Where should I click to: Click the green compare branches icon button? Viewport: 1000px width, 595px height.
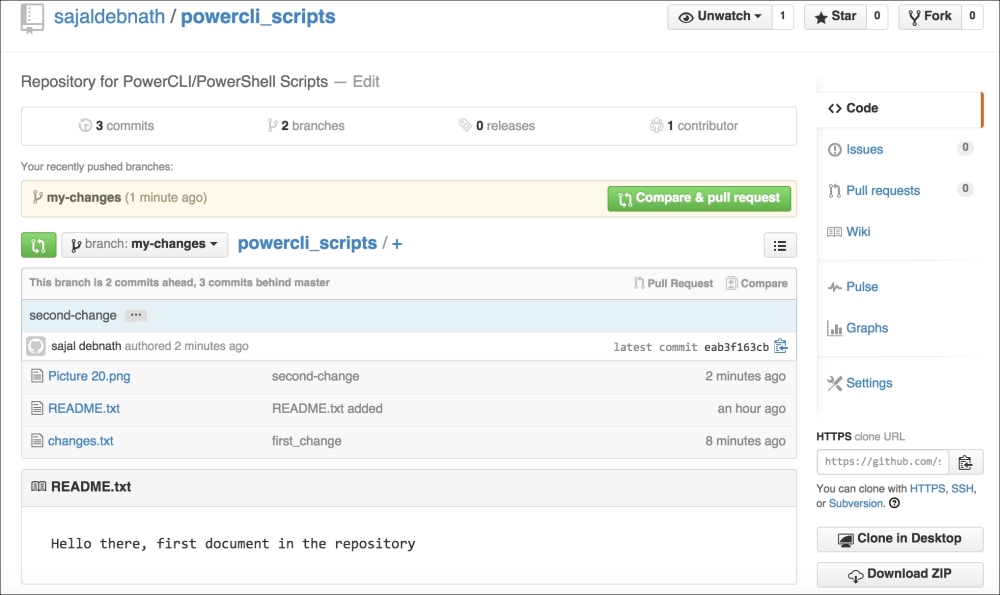[38, 245]
